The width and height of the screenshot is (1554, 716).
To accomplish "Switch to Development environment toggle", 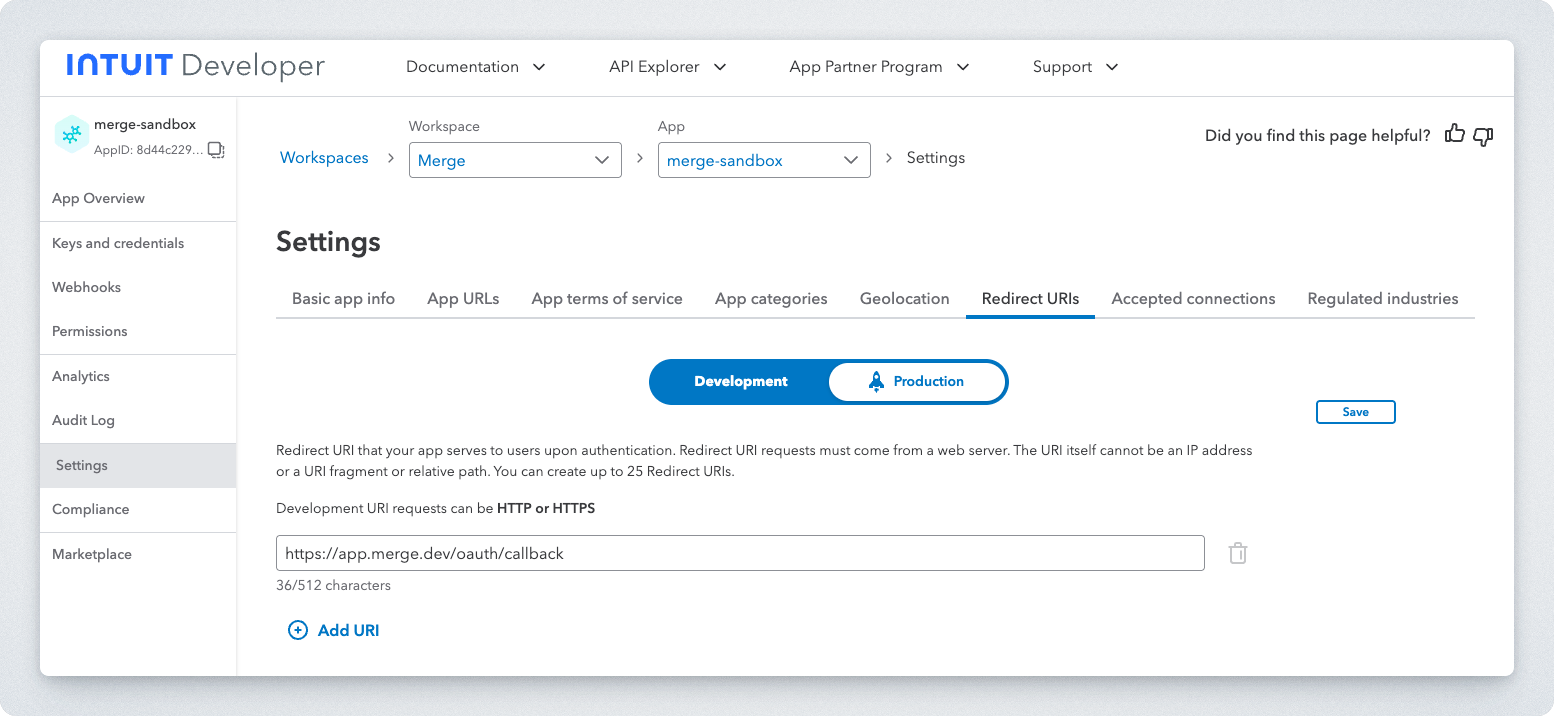I will coord(740,381).
